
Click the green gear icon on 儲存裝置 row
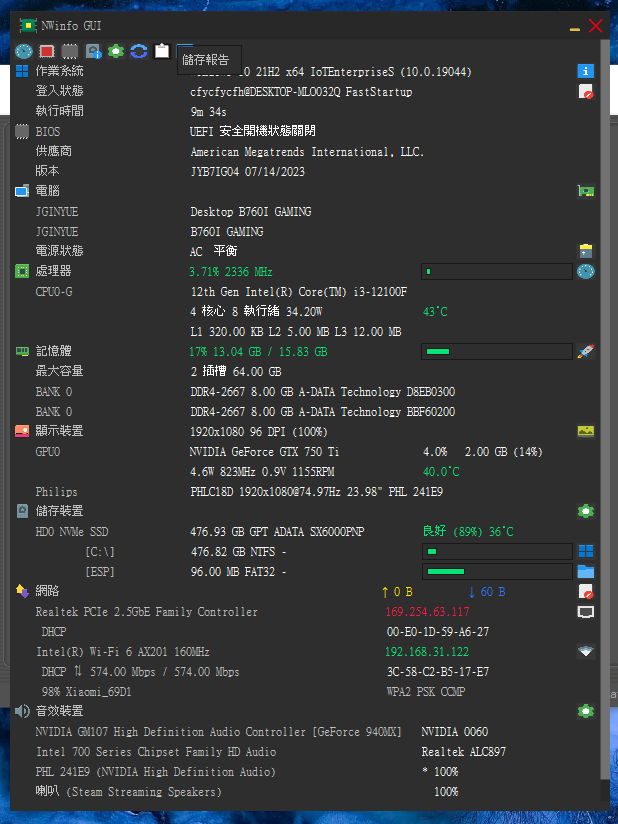coord(585,511)
